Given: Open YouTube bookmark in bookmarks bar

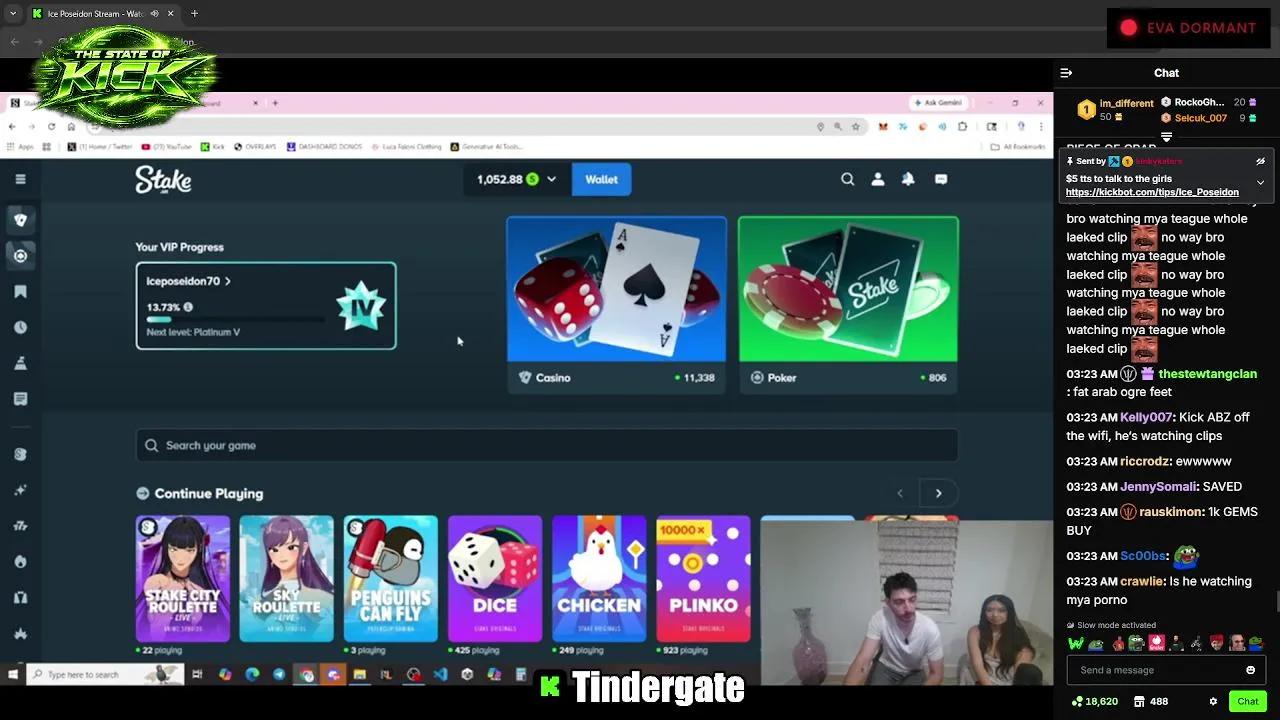Looking at the screenshot, I should 168,147.
